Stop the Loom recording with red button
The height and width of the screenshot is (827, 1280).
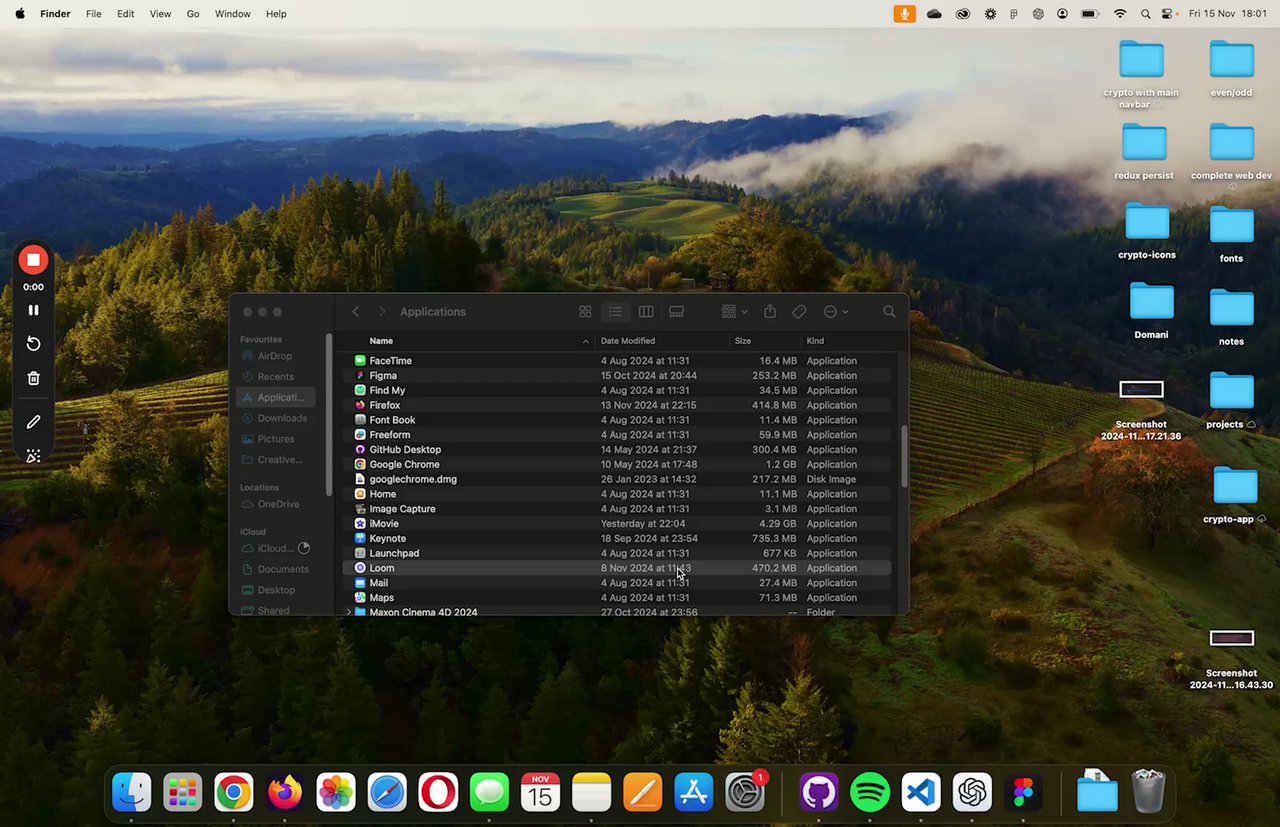point(33,260)
